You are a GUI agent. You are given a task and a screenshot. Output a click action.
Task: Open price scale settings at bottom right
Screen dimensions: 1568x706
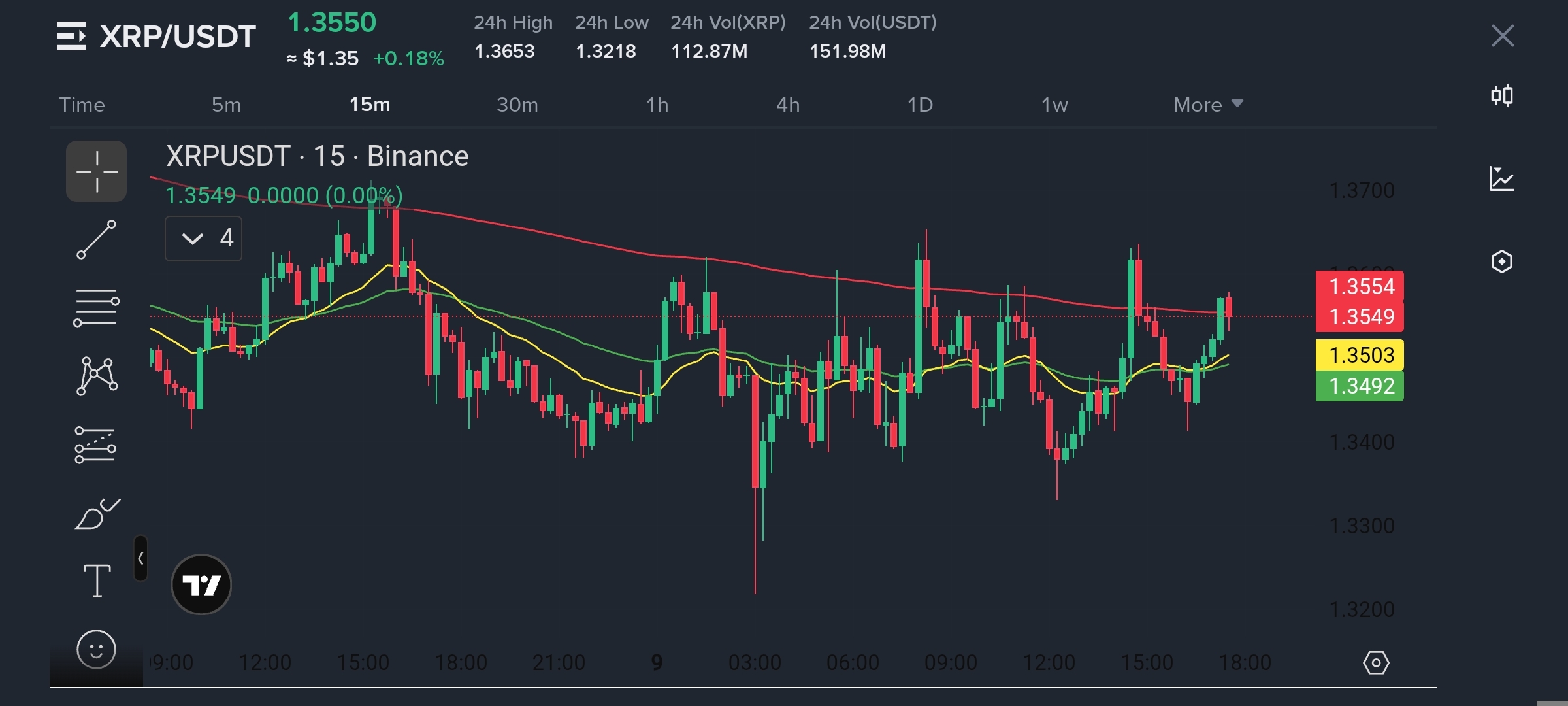pyautogui.click(x=1376, y=663)
